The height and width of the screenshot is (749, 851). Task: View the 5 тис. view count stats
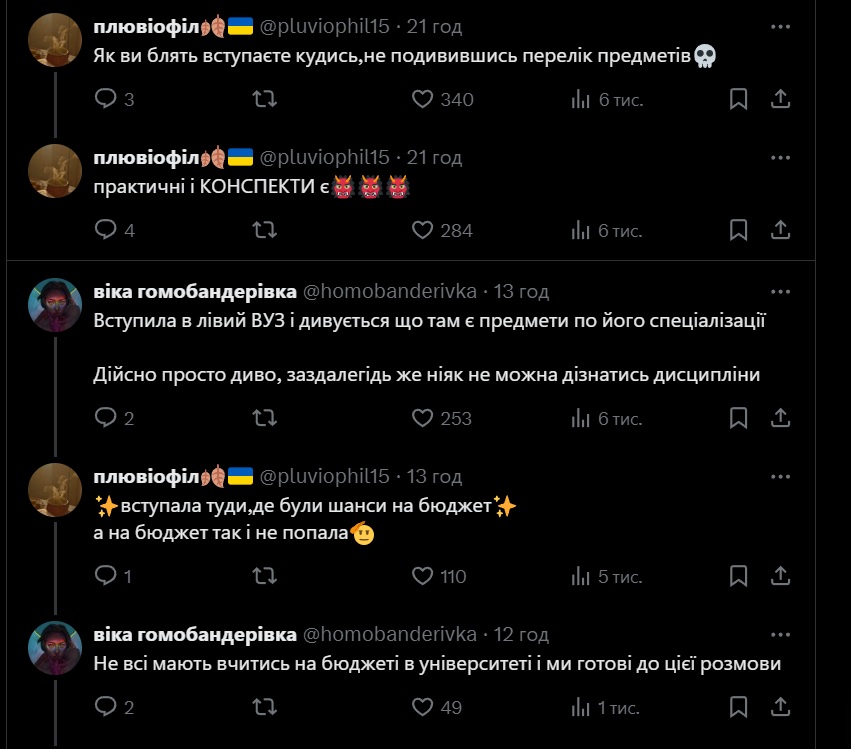point(606,576)
